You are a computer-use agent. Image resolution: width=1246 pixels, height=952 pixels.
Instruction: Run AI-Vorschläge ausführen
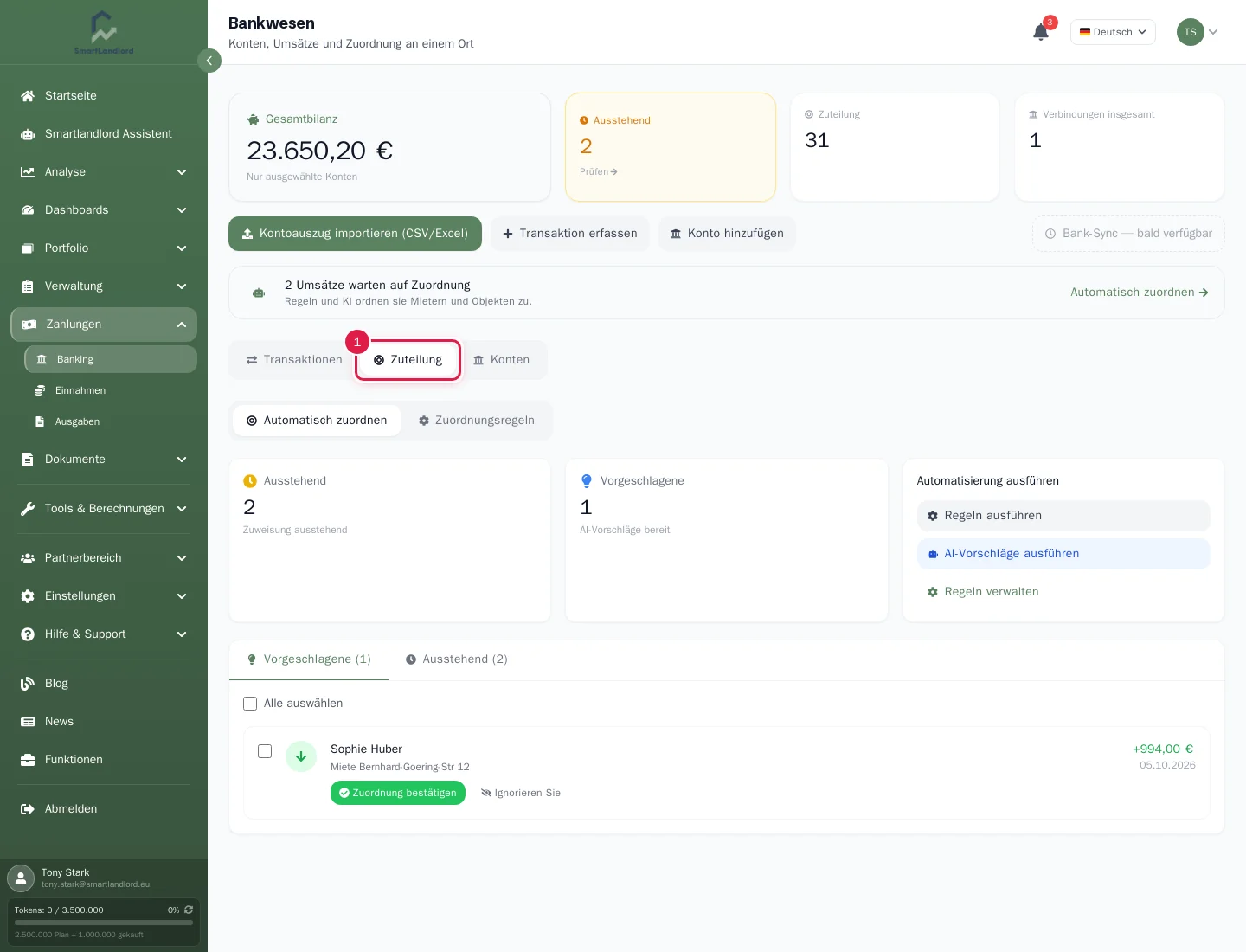1063,554
